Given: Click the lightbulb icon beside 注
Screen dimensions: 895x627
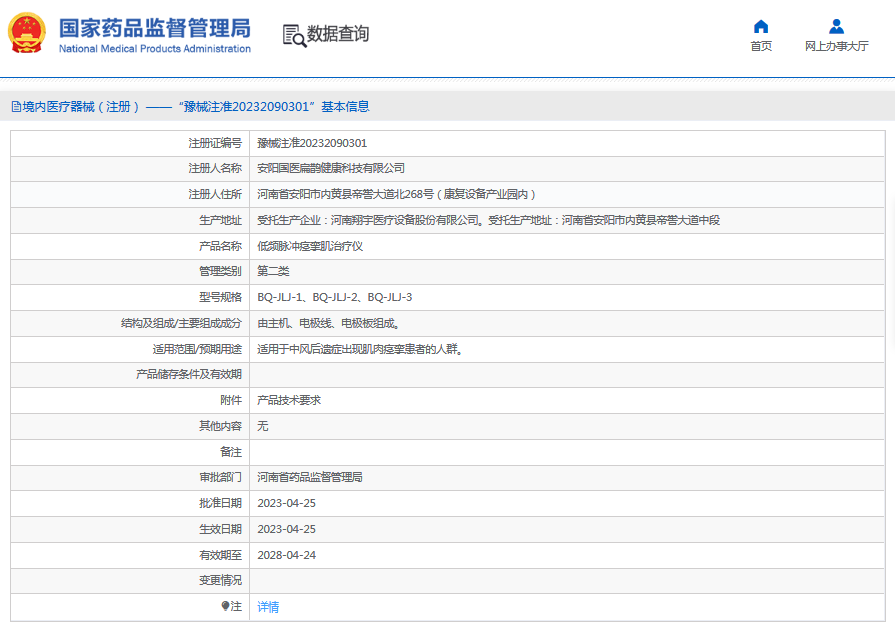Looking at the screenshot, I should click(225, 606).
